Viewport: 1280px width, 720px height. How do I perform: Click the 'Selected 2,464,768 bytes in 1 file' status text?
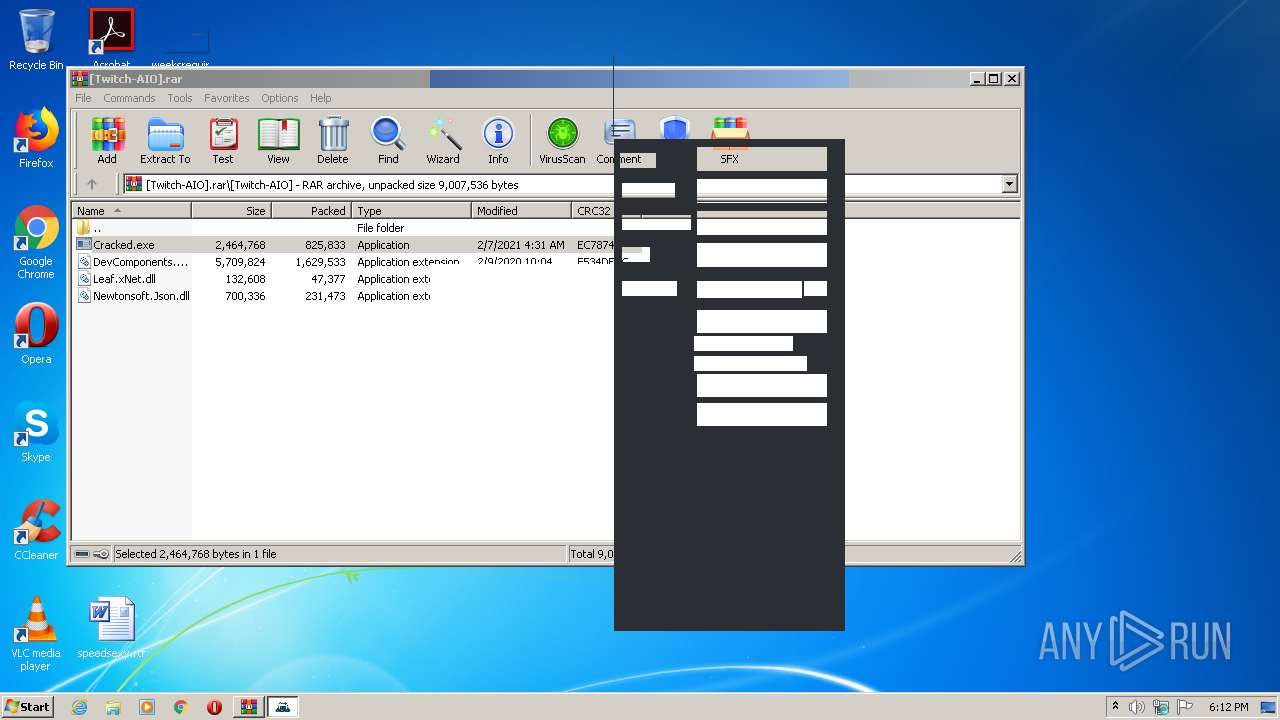coord(196,554)
